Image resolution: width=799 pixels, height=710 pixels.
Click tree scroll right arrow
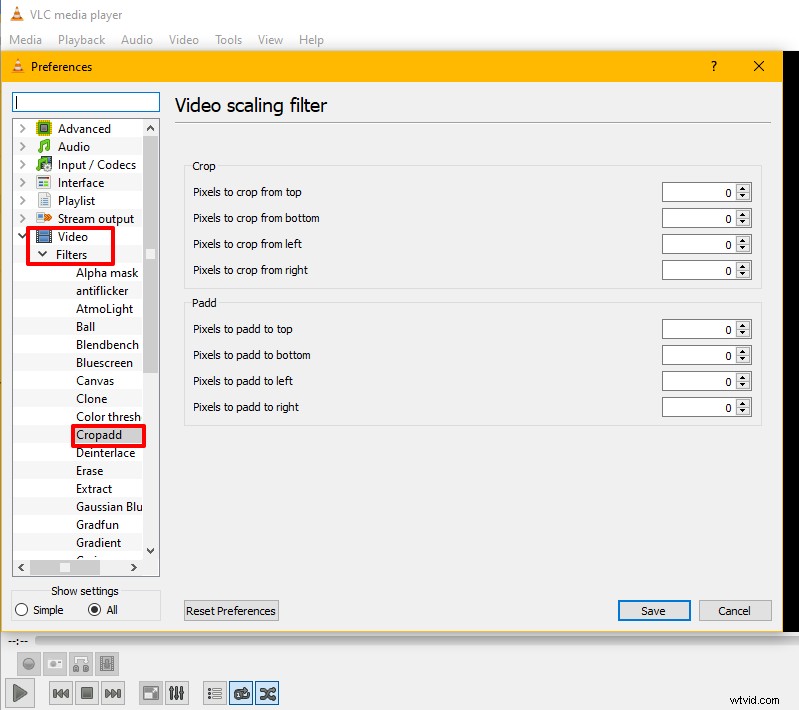(x=134, y=567)
